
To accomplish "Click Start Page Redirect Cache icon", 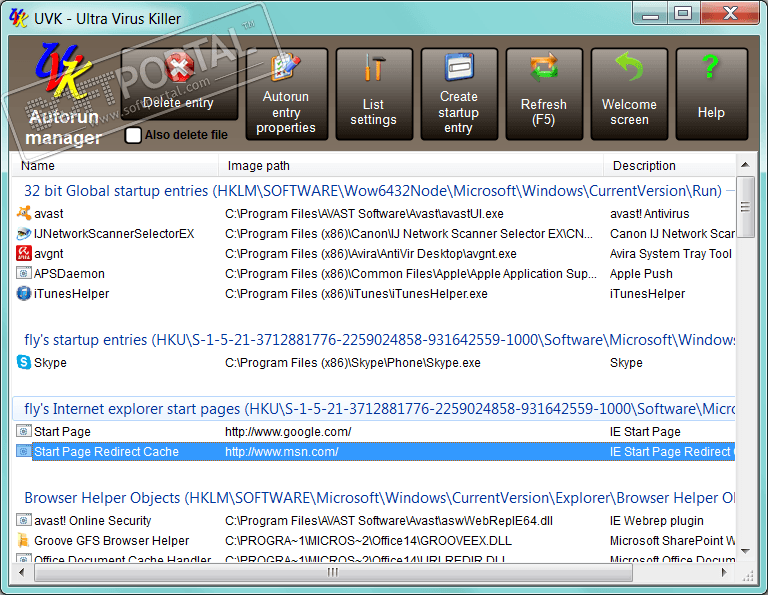I will click(x=24, y=452).
